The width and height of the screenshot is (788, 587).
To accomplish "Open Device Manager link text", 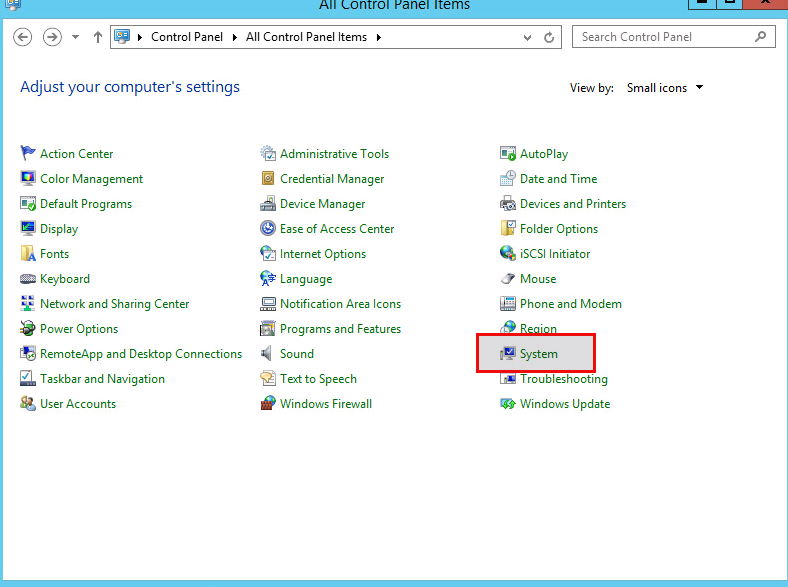I will pyautogui.click(x=323, y=204).
